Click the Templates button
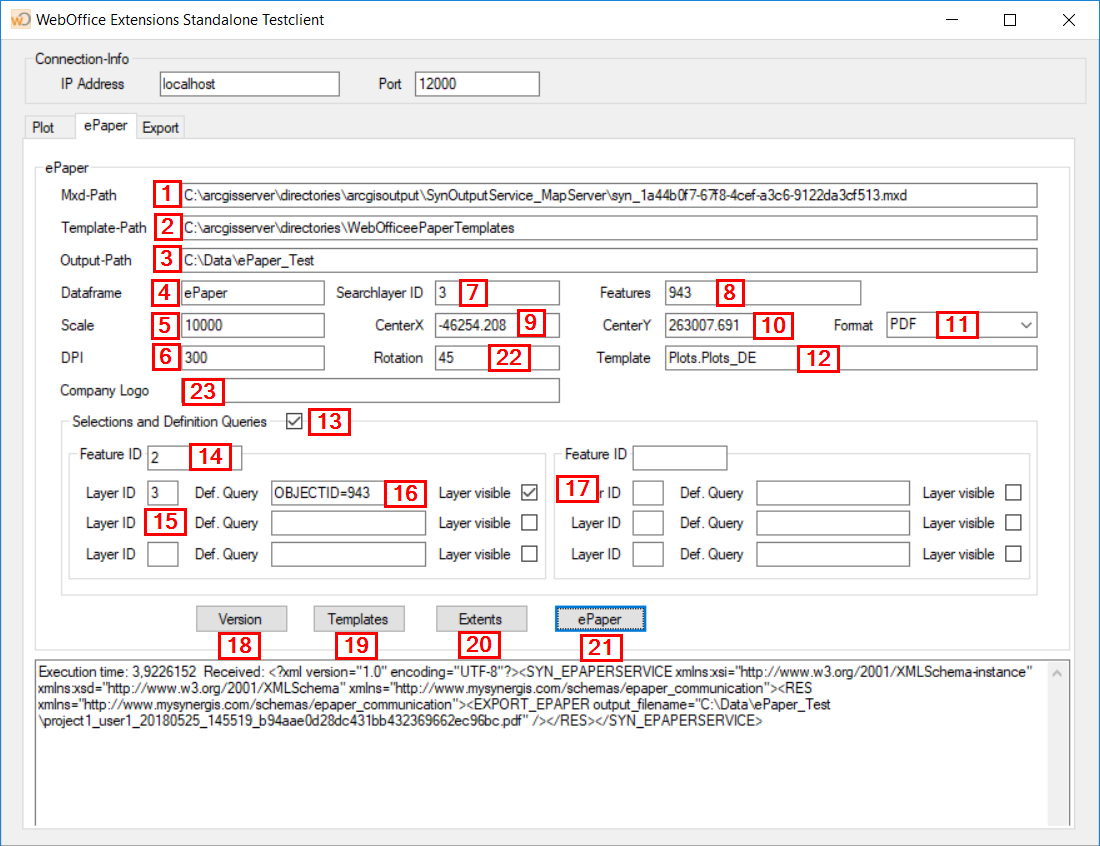 coord(358,618)
